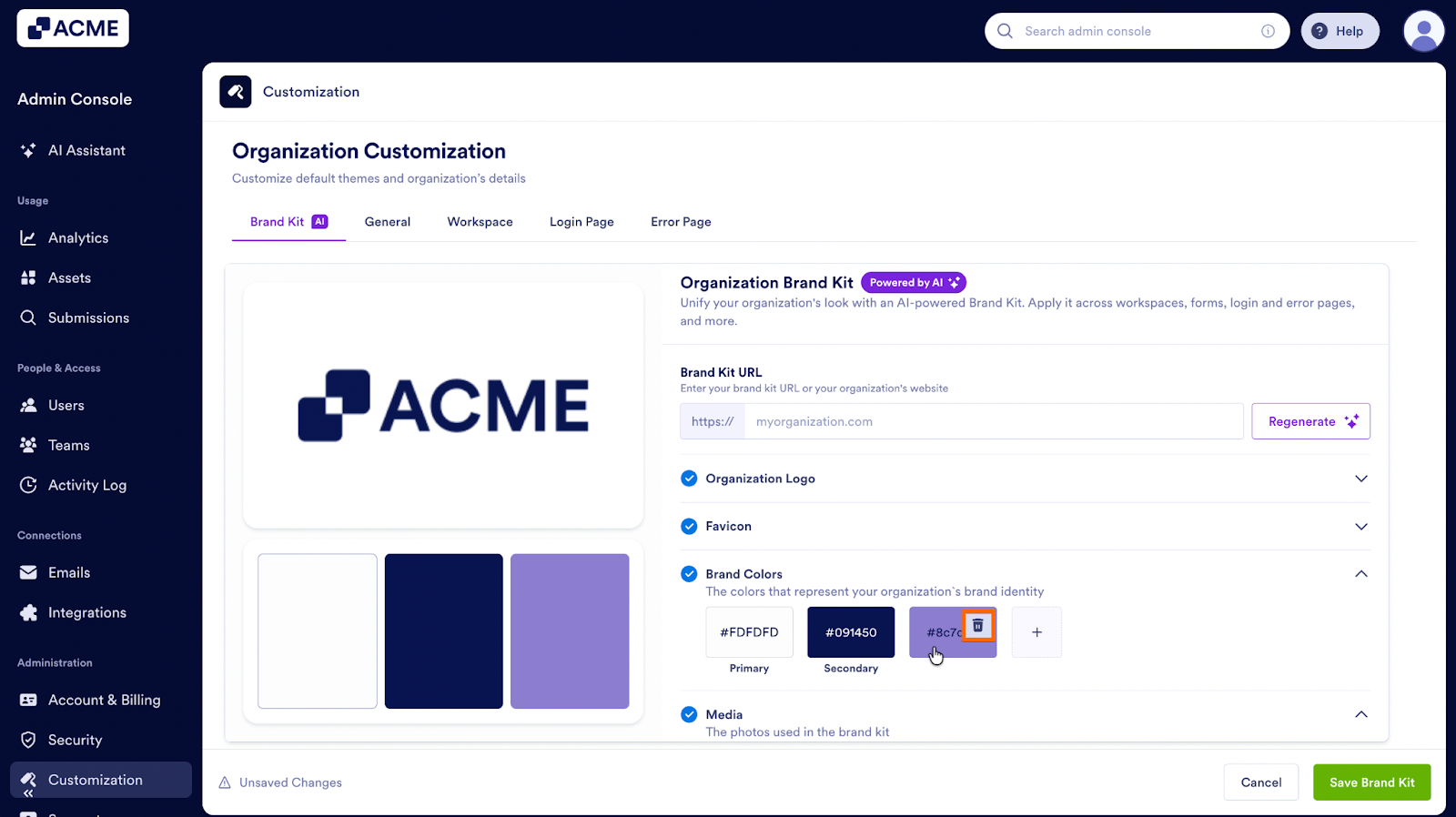This screenshot has height=817, width=1456.
Task: Open the Help button
Action: click(1340, 31)
